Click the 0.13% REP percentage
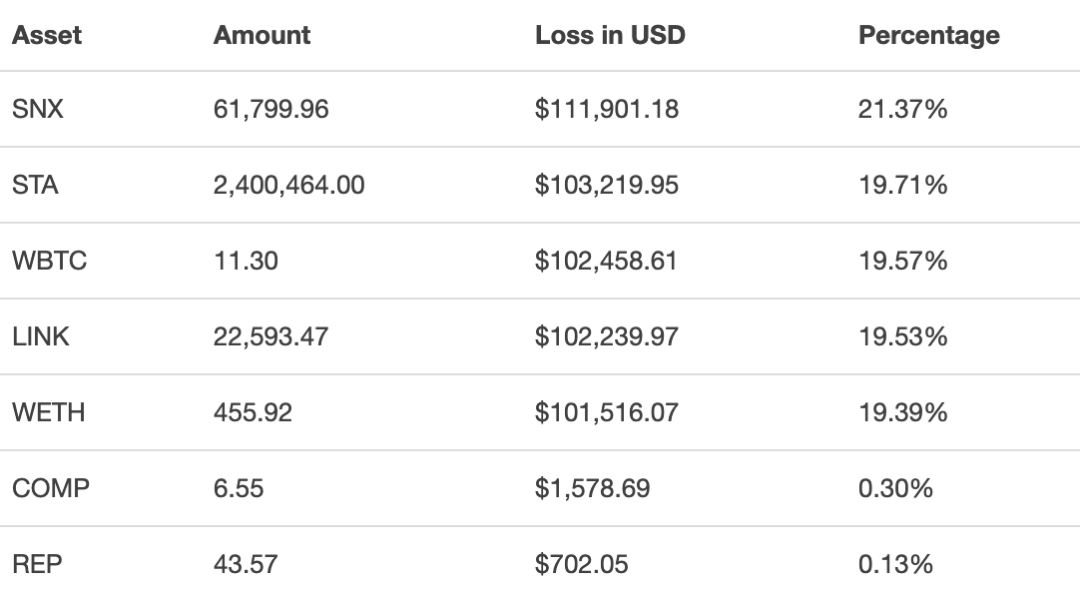The image size is (1080, 601). 895,564
